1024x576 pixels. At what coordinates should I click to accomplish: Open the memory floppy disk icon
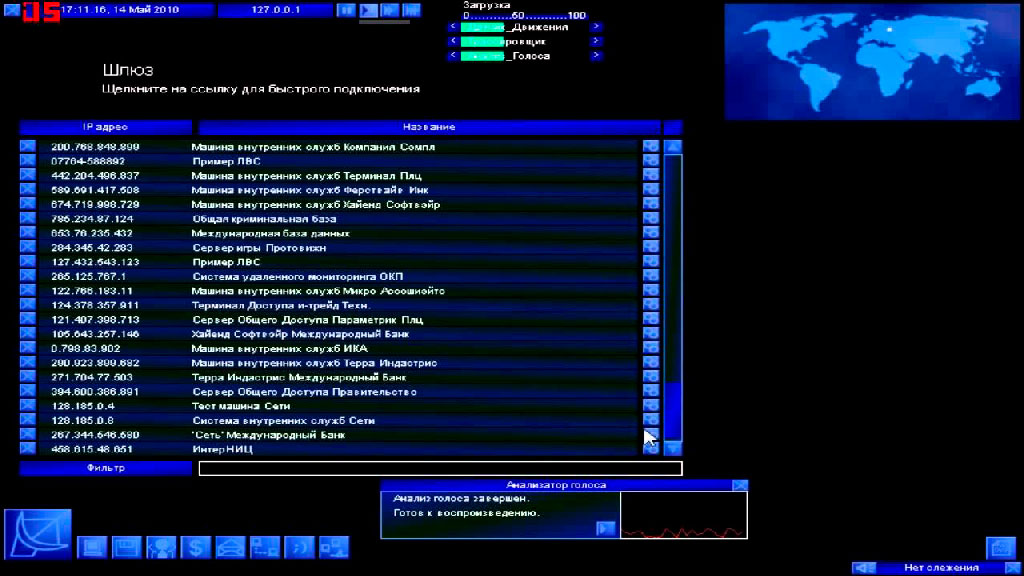tap(126, 547)
